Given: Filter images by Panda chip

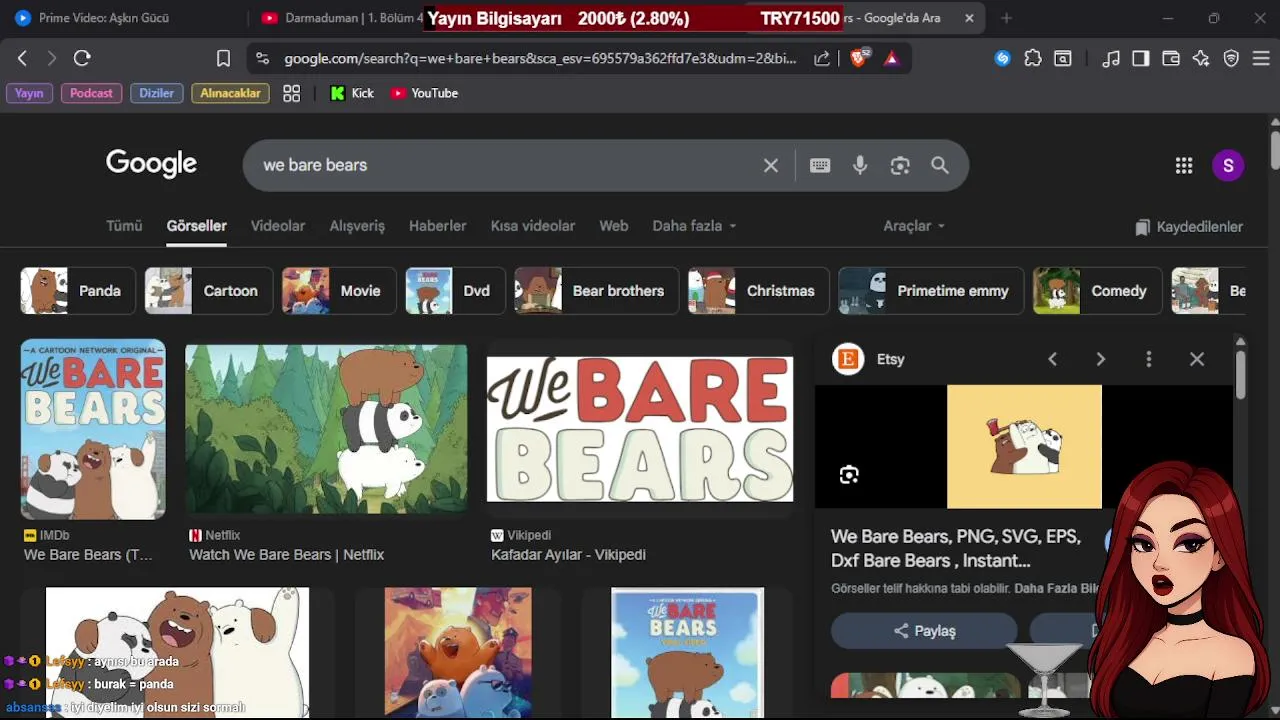Looking at the screenshot, I should (x=78, y=291).
